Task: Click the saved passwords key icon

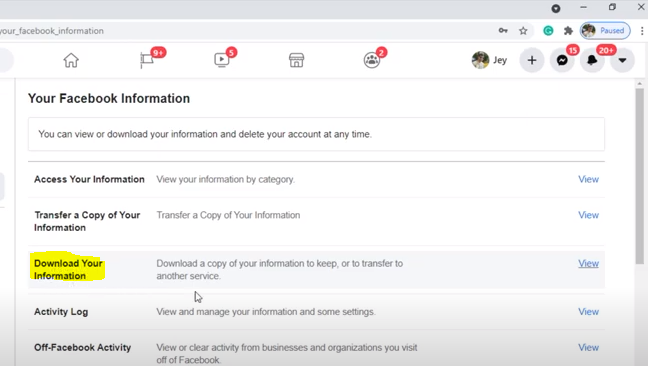Action: coord(503,31)
